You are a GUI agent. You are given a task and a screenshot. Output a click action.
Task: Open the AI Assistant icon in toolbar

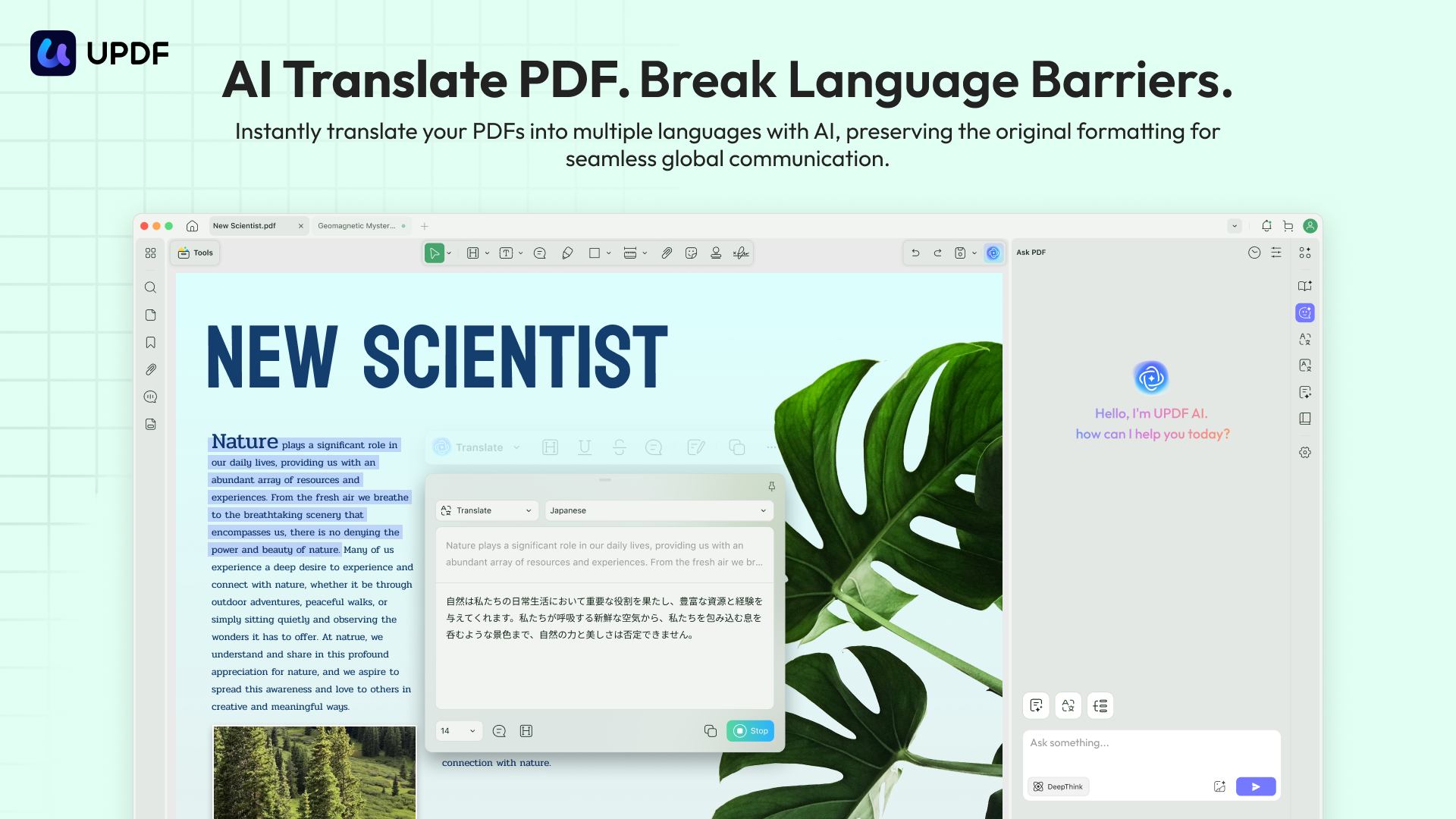click(993, 253)
